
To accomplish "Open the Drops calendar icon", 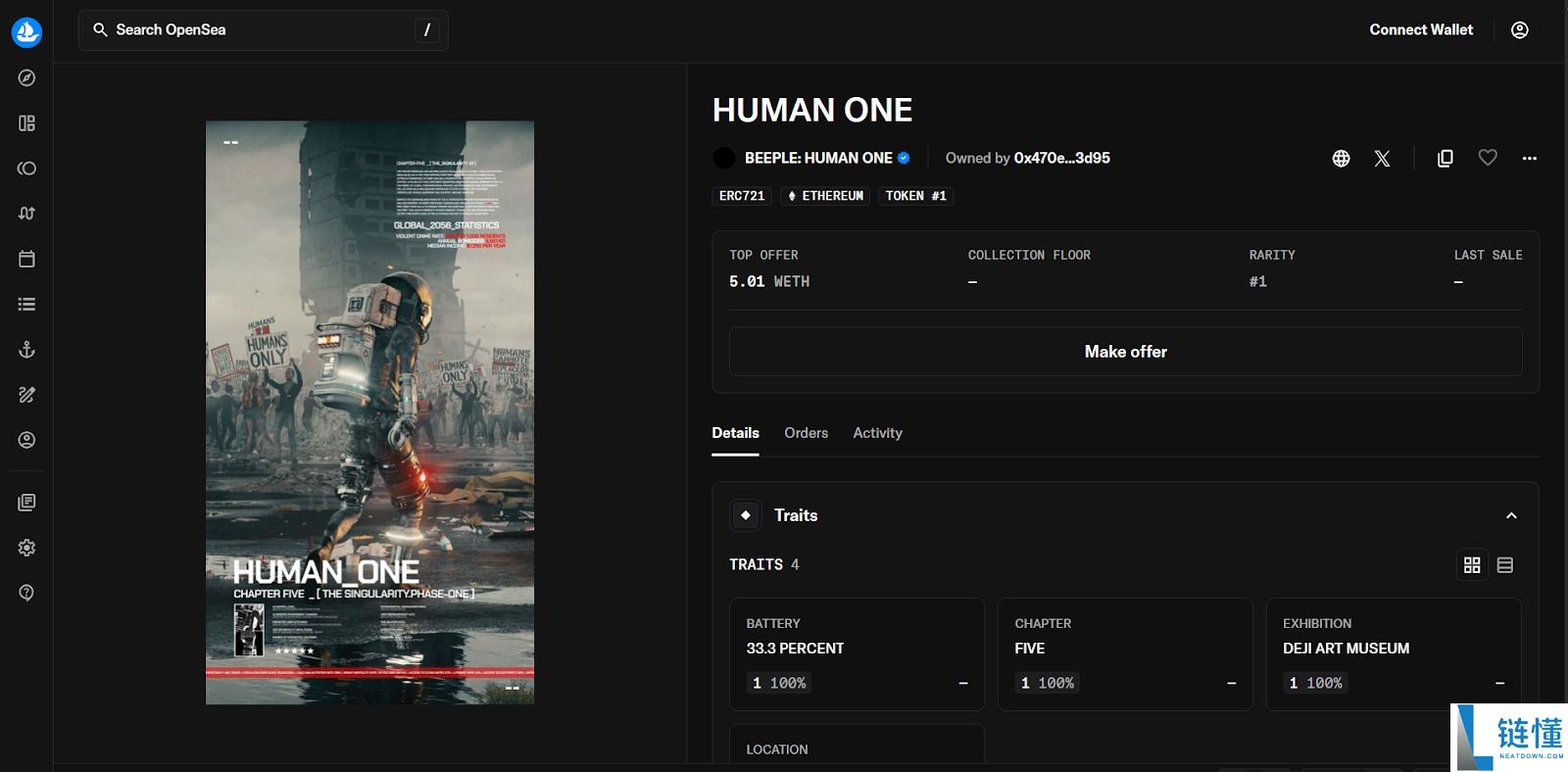I will 26,259.
